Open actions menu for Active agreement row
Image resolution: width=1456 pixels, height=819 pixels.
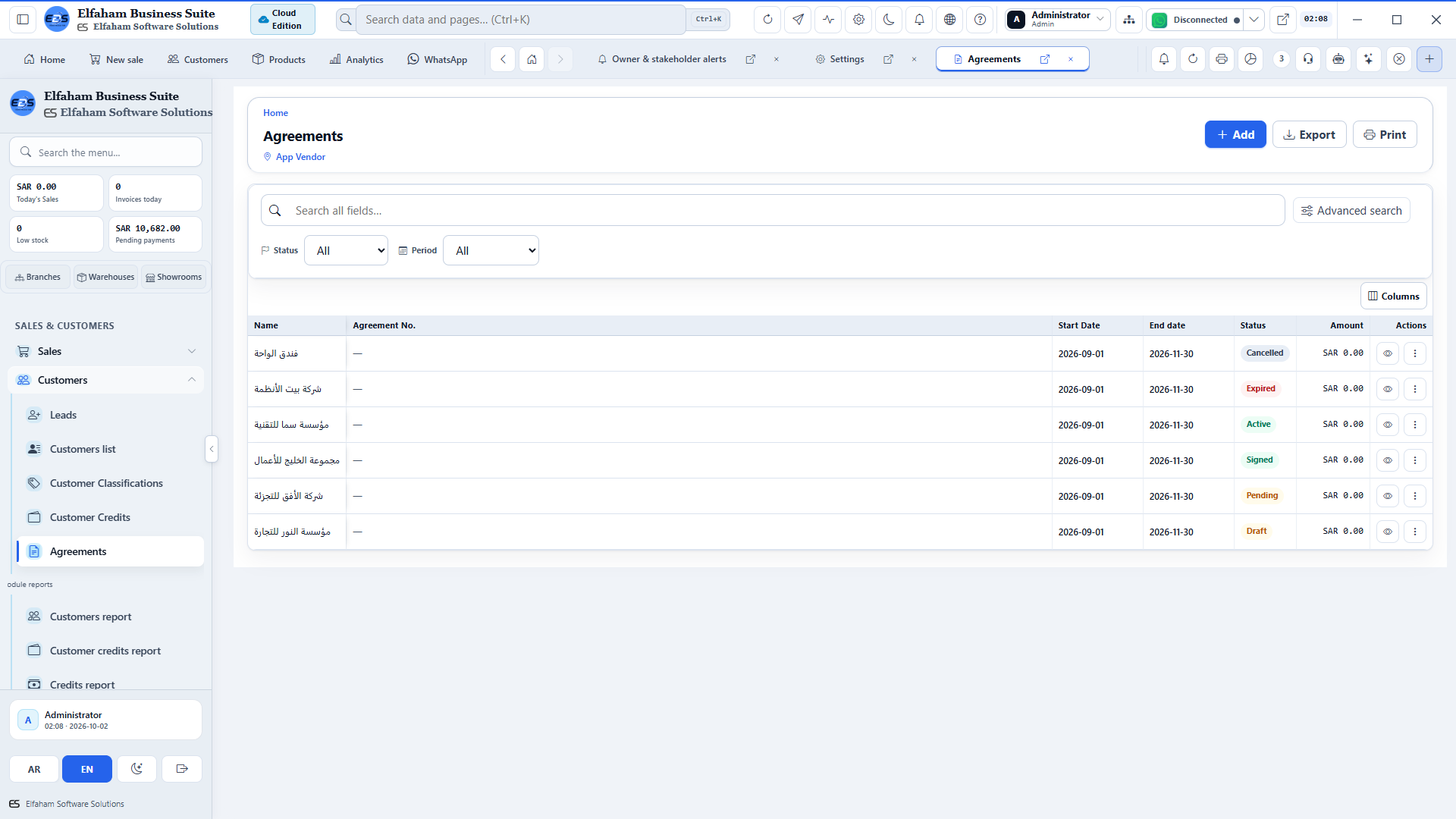tap(1414, 425)
